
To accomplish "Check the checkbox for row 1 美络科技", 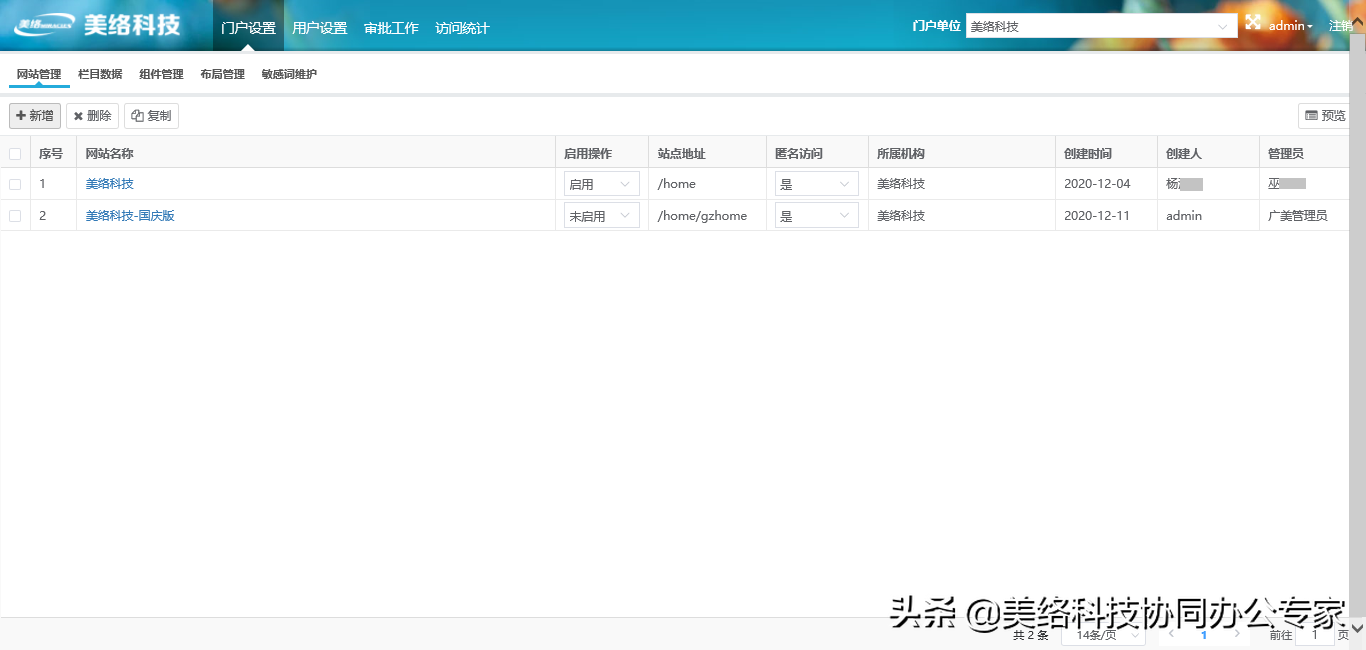I will [15, 183].
